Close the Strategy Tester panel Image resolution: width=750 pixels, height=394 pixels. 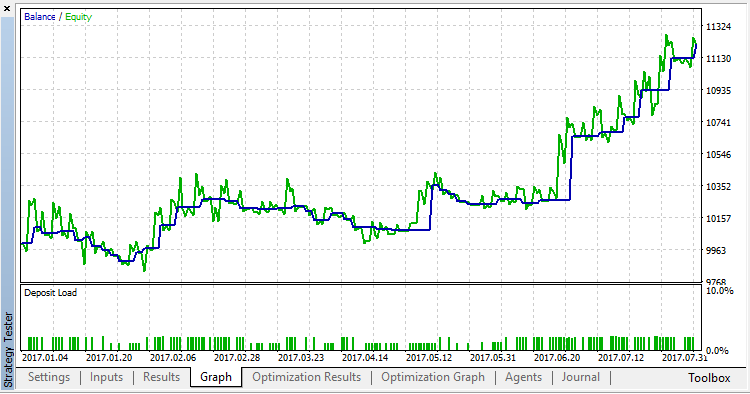(7, 8)
